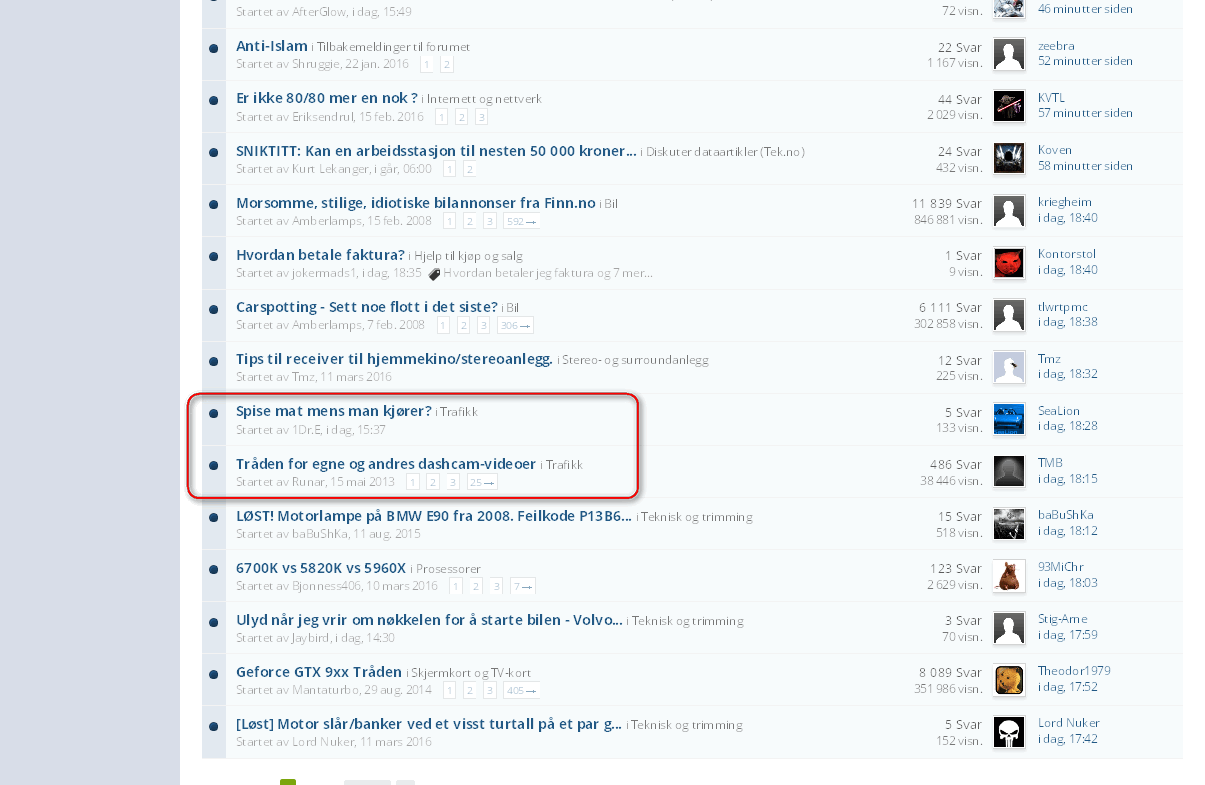This screenshot has height=785, width=1205.
Task: Open the Hvordan betale faktura? thread
Action: click(x=320, y=254)
